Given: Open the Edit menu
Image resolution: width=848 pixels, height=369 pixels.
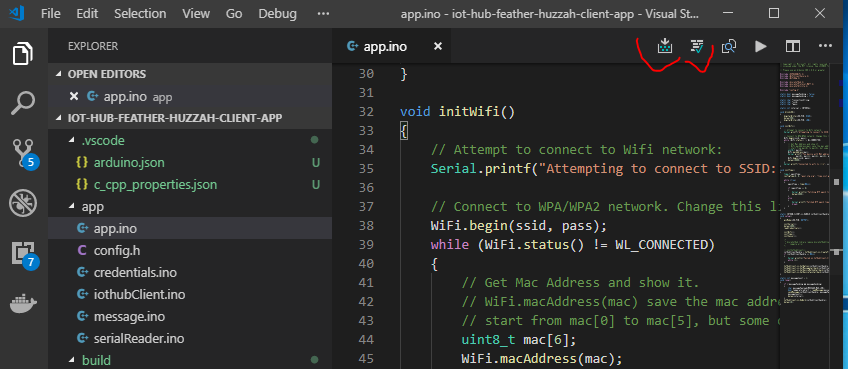Looking at the screenshot, I should [x=87, y=14].
